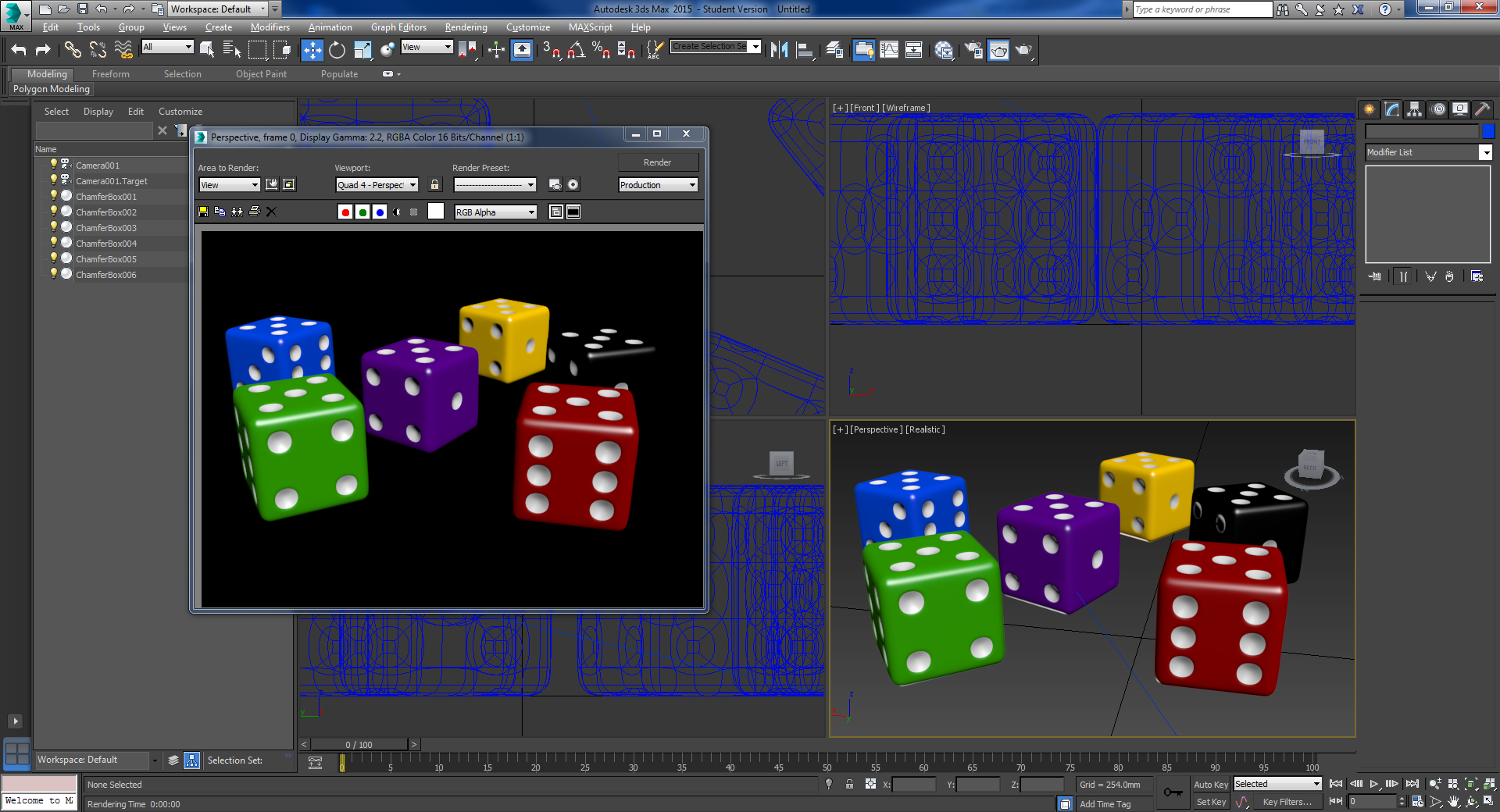Click the Print Image icon in render window
This screenshot has width=1500, height=812.
pos(254,212)
